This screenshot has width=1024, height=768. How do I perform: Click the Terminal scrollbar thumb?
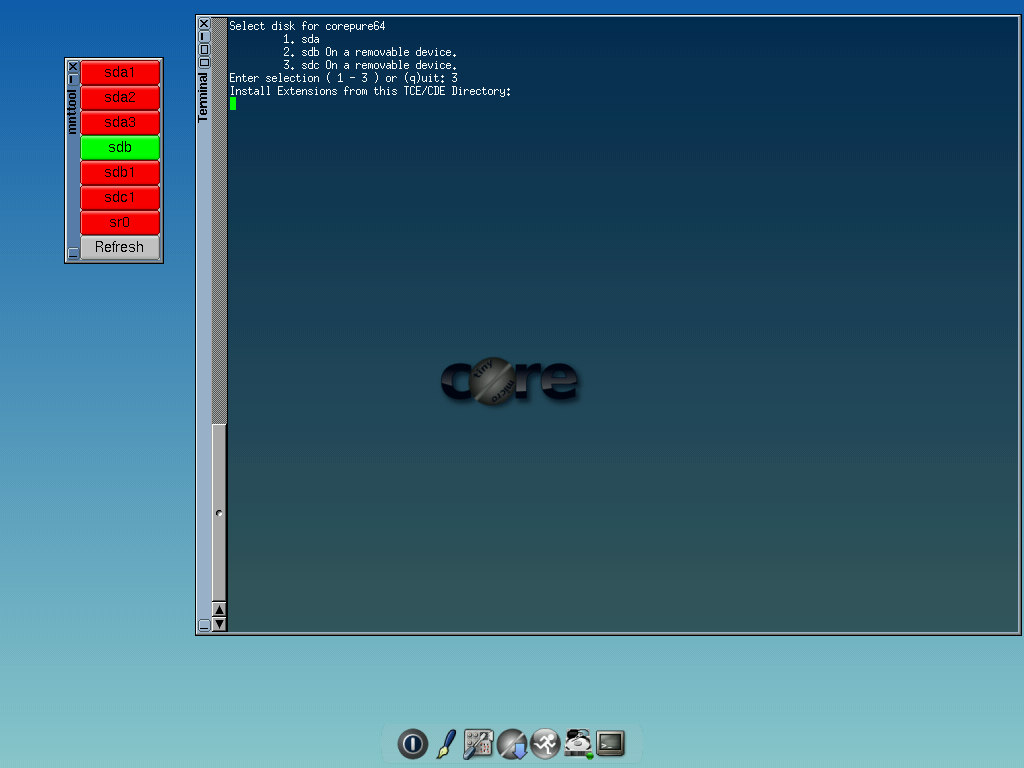219,513
